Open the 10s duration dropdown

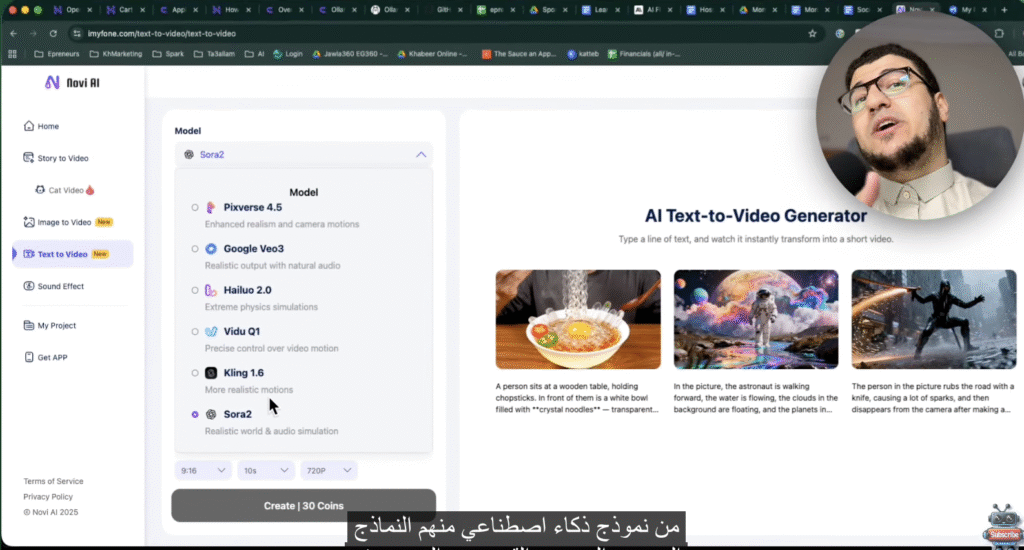[266, 470]
